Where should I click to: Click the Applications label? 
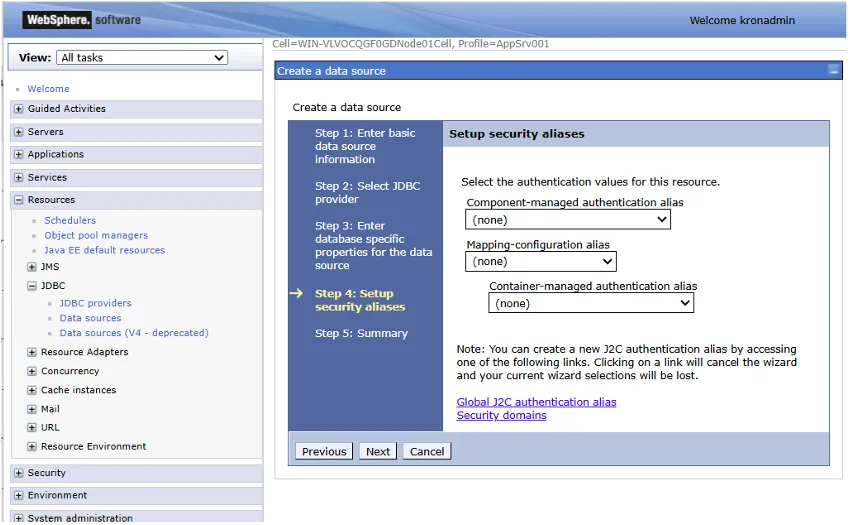point(56,155)
